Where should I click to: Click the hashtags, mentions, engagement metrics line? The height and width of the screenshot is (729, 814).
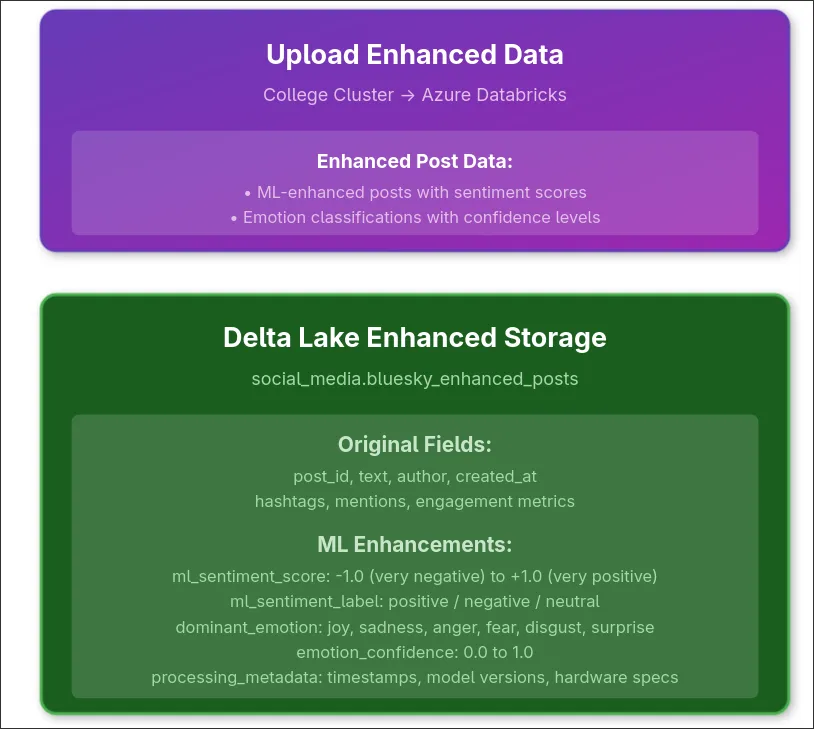click(414, 501)
